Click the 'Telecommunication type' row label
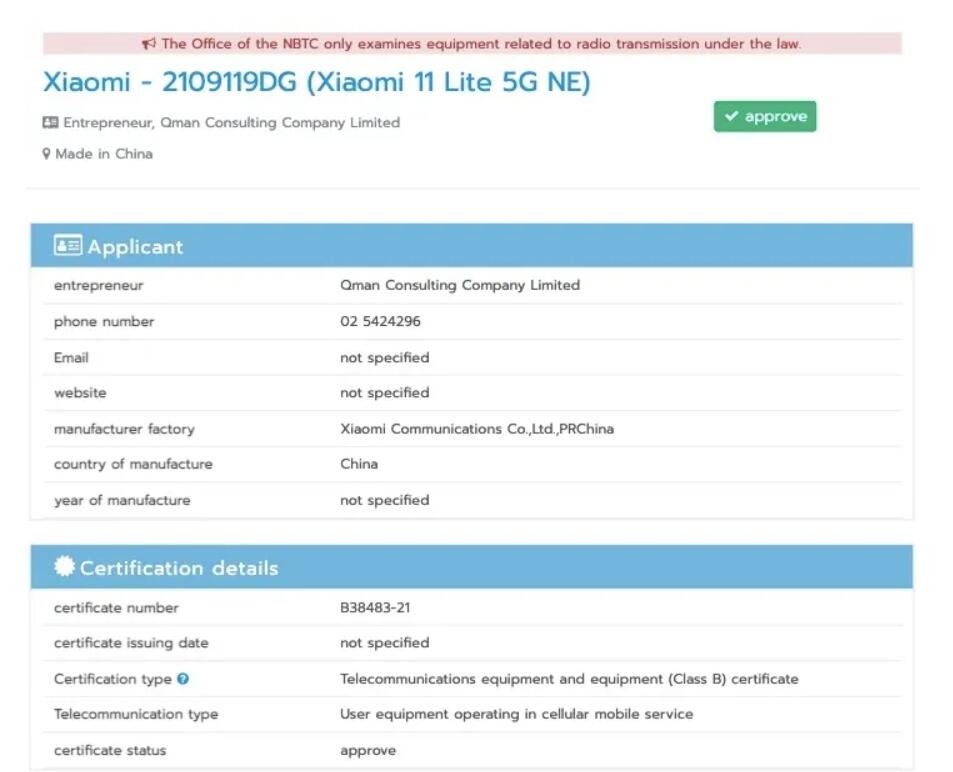Screen dimensions: 953x772 136,714
